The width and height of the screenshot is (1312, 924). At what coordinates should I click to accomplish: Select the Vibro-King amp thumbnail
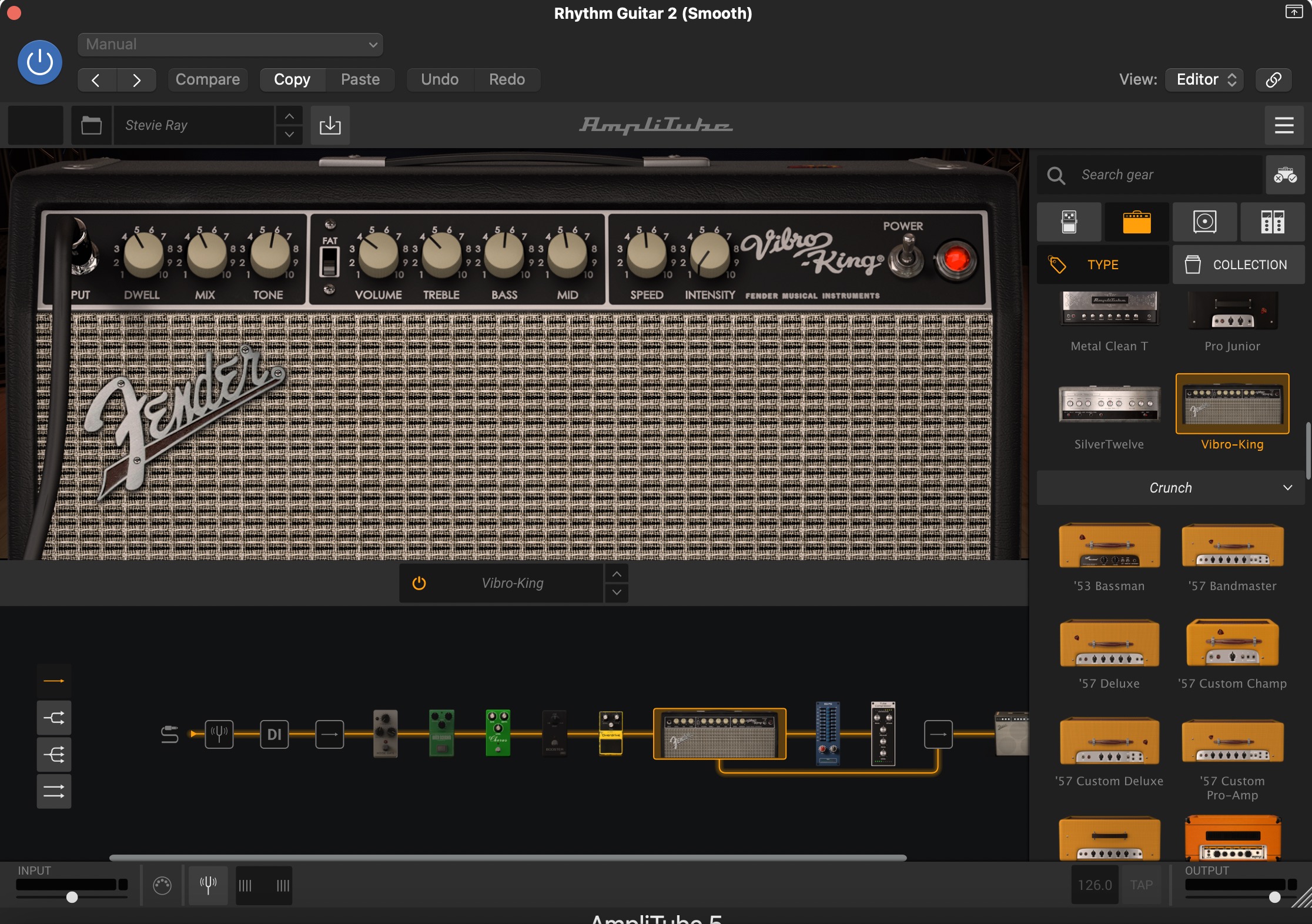[x=1232, y=404]
